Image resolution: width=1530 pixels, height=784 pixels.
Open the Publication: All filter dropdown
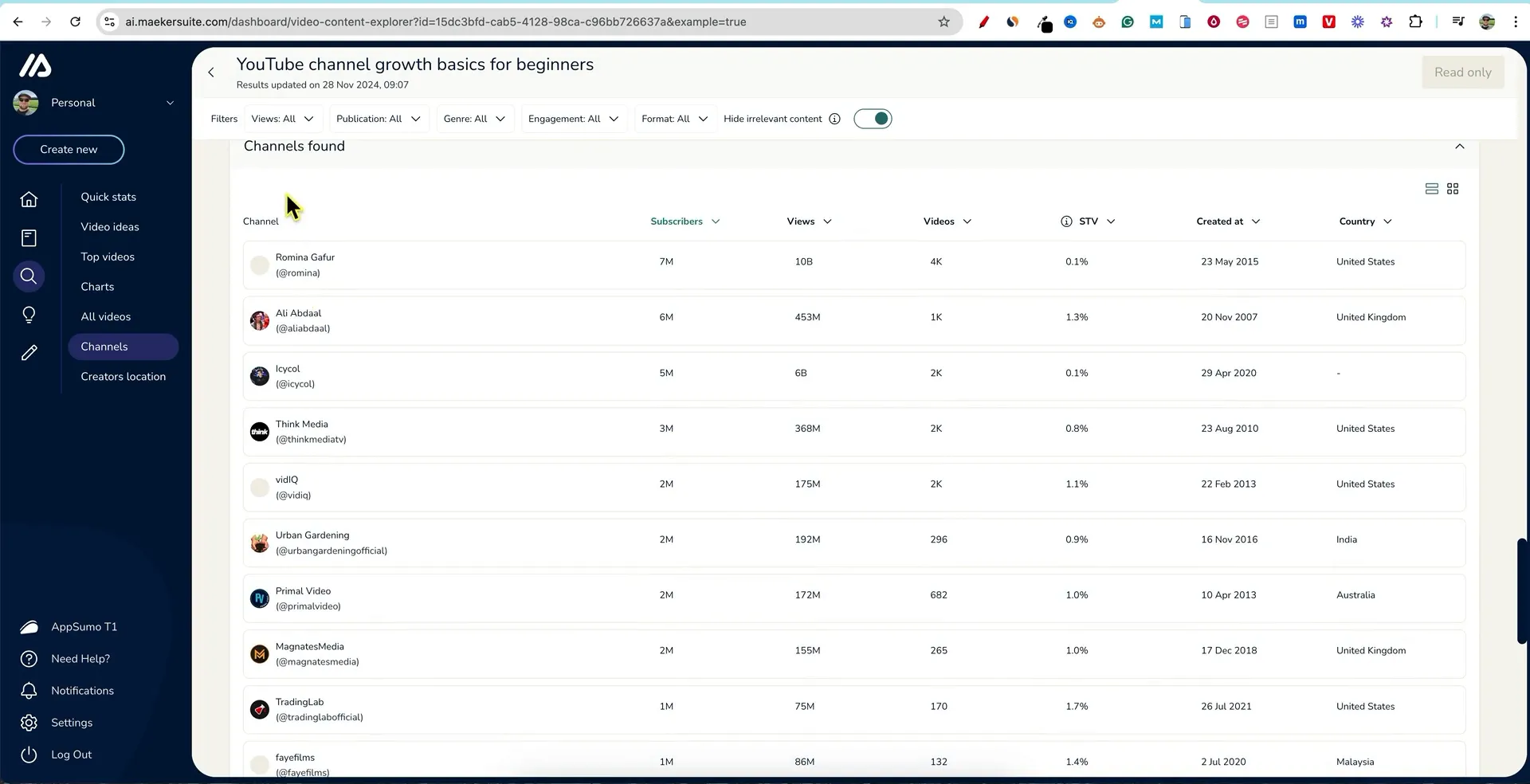click(379, 119)
